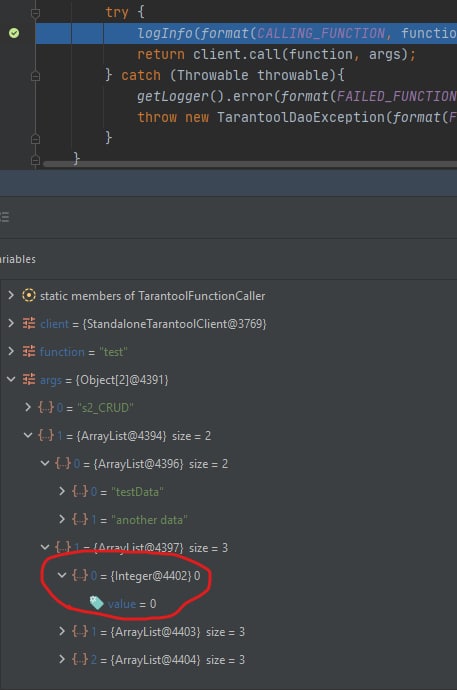The image size is (457, 690).
Task: Click the object icon beside "s2_CRUD"
Action: pos(46,407)
